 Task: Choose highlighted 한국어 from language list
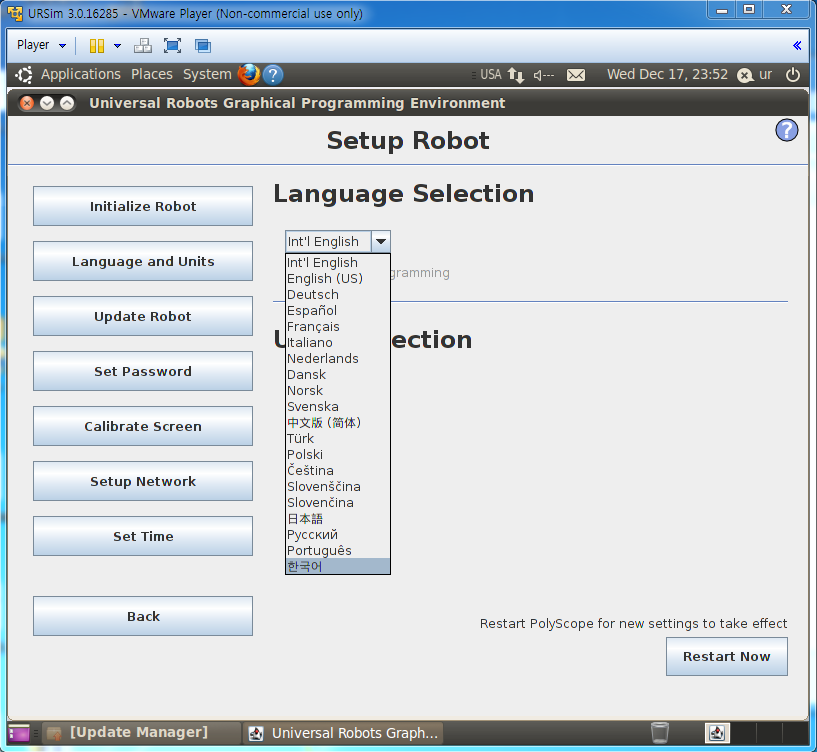tap(338, 566)
